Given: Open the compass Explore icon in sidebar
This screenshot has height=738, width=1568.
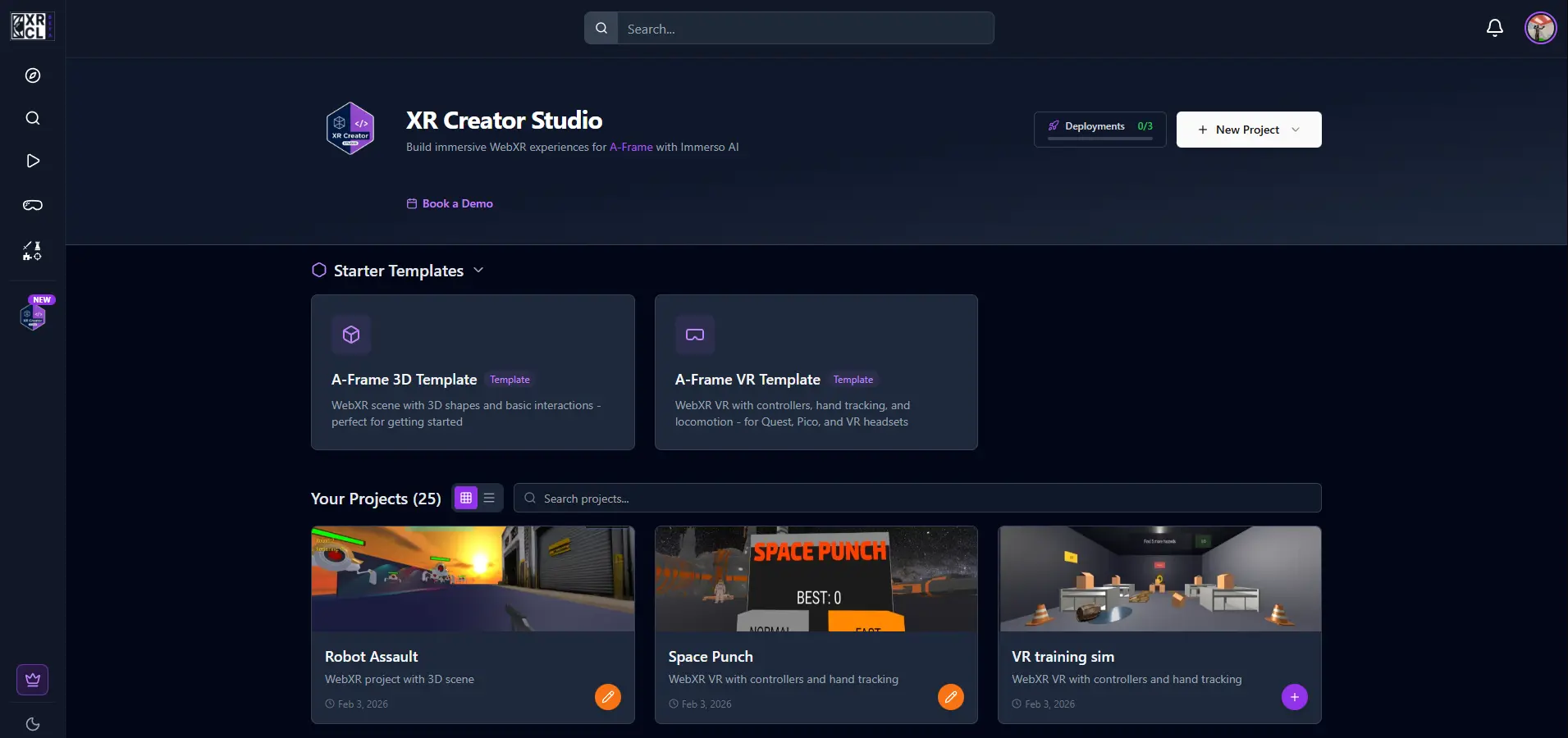Looking at the screenshot, I should click(33, 75).
